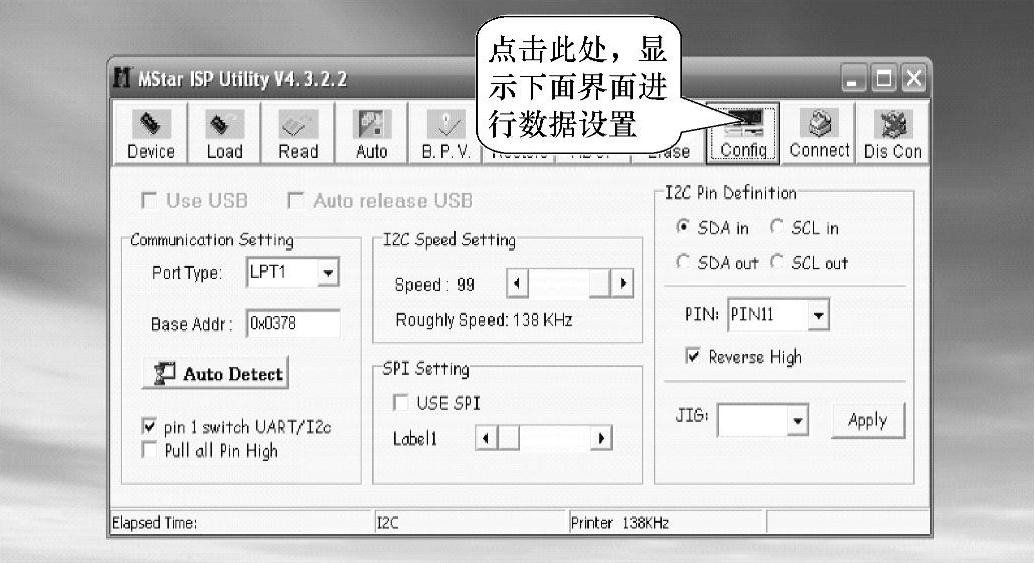
Task: Close the MStar ISP Utility window
Action: pos(914,79)
